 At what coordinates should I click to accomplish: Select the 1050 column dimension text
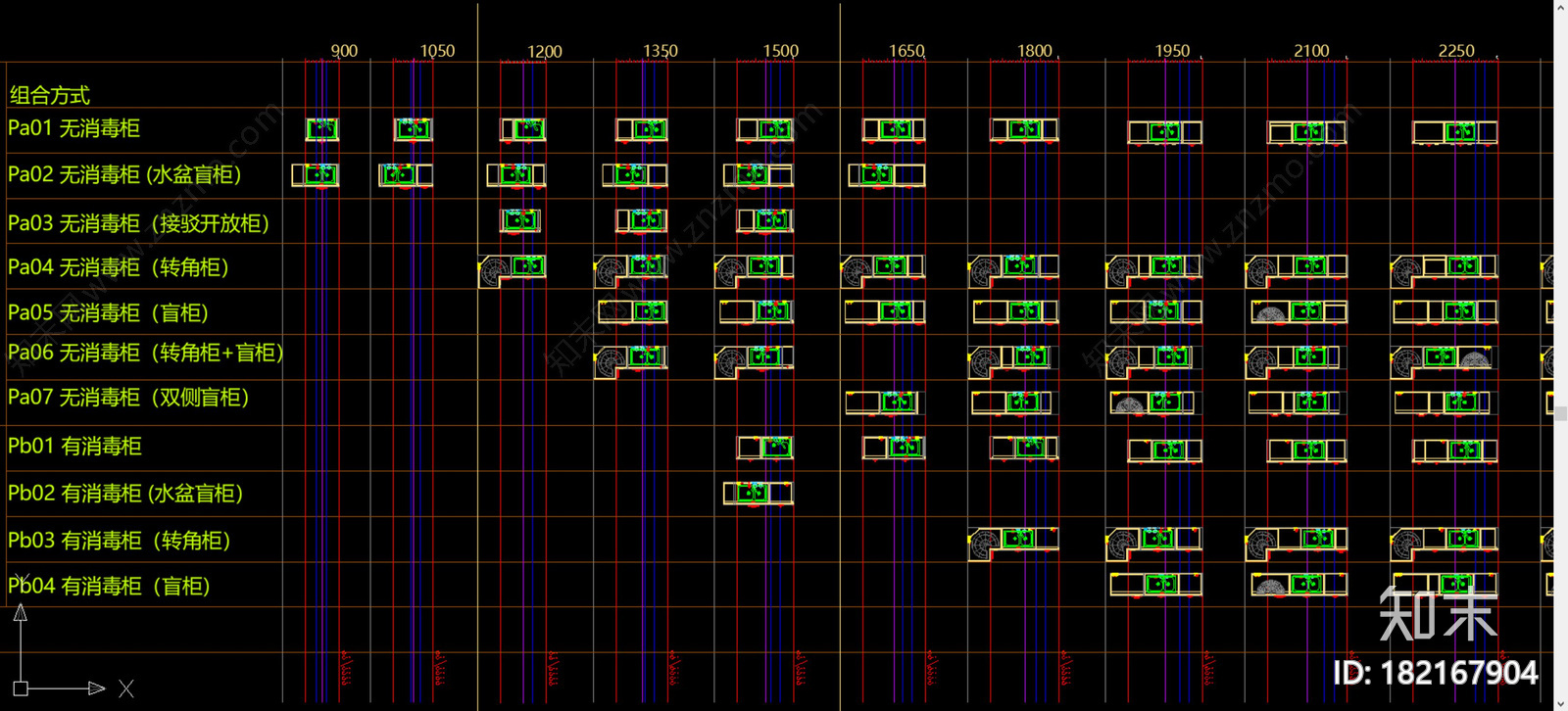coord(437,51)
